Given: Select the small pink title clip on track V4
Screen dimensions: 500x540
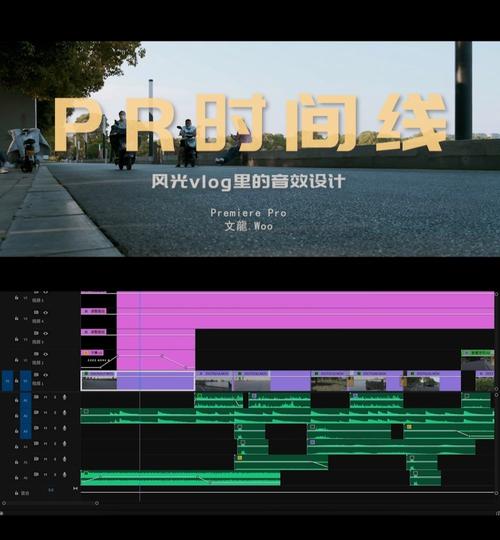Looking at the screenshot, I should [x=94, y=311].
